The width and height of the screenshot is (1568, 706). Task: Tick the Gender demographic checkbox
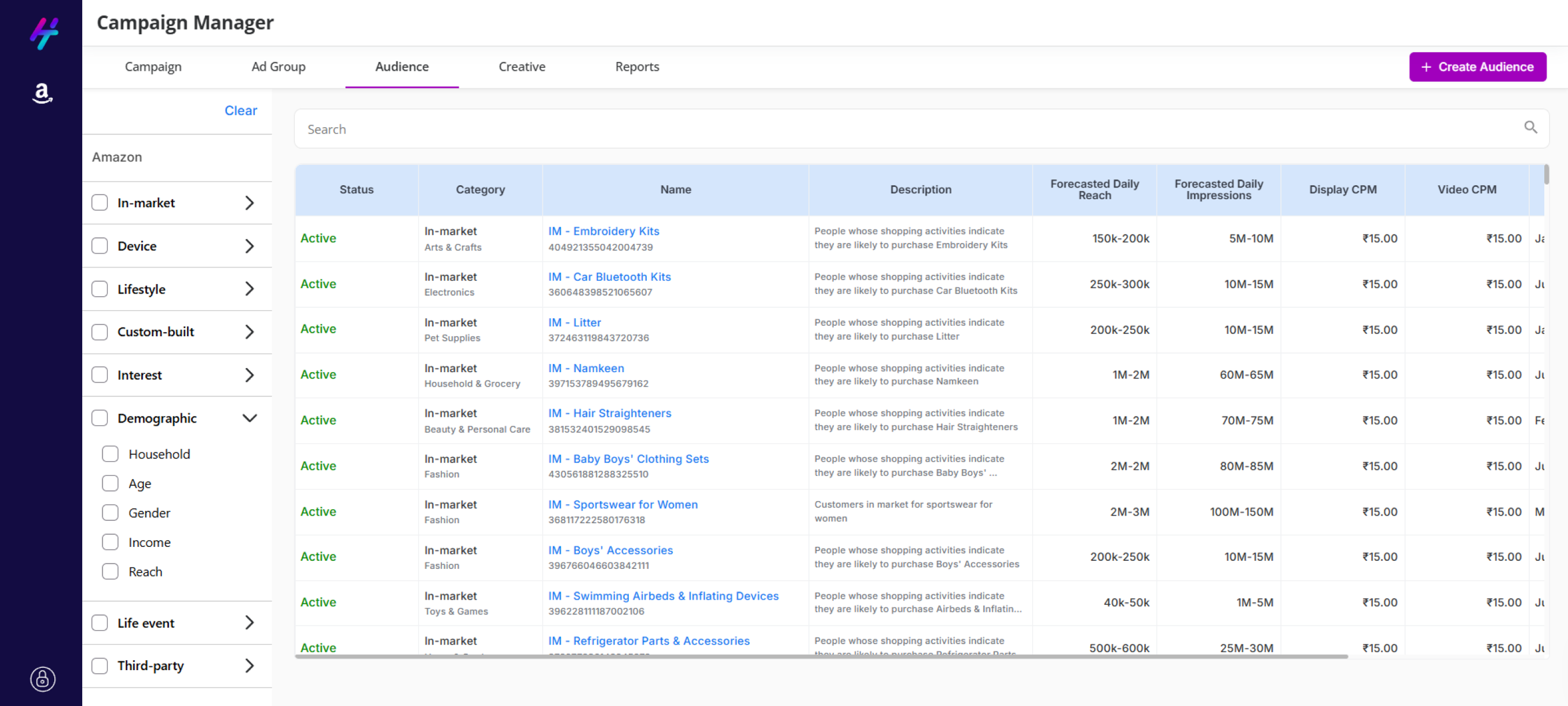(110, 513)
